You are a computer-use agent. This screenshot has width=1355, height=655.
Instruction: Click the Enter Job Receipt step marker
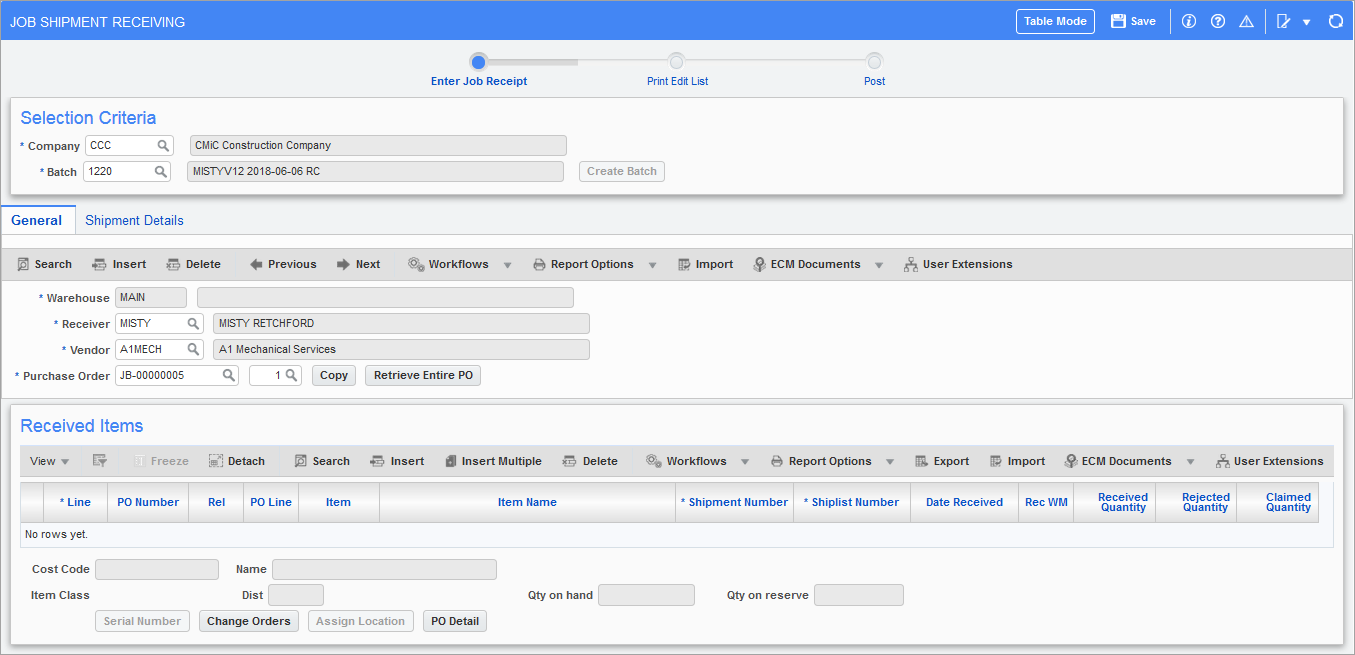(x=479, y=62)
